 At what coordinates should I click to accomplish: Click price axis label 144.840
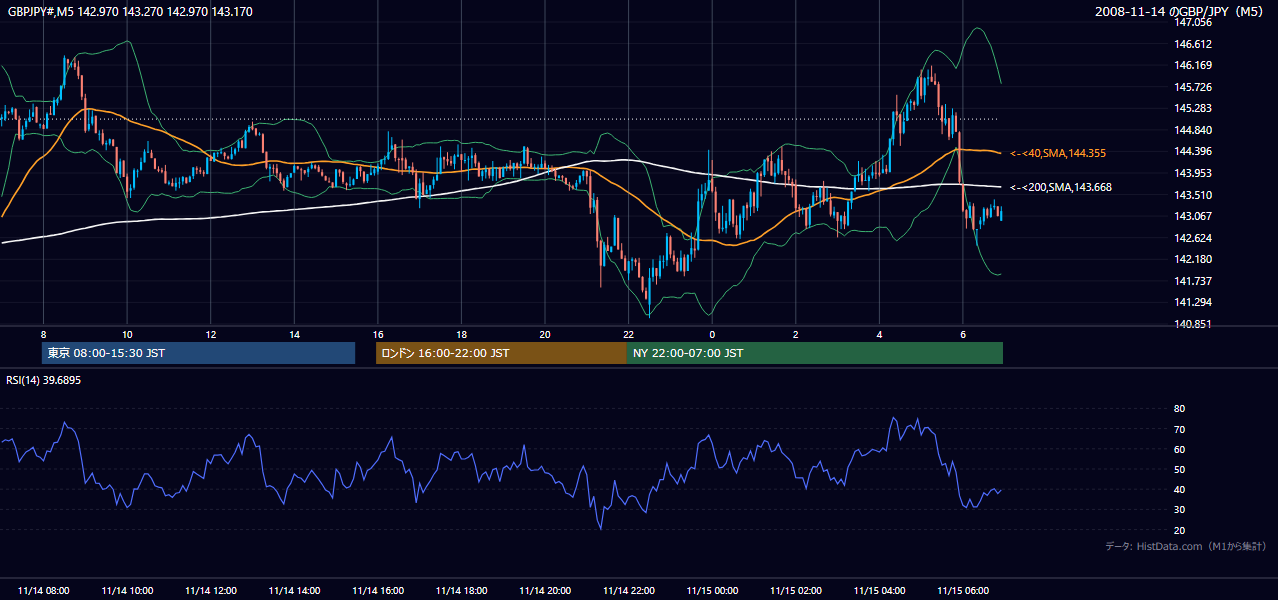point(1194,130)
